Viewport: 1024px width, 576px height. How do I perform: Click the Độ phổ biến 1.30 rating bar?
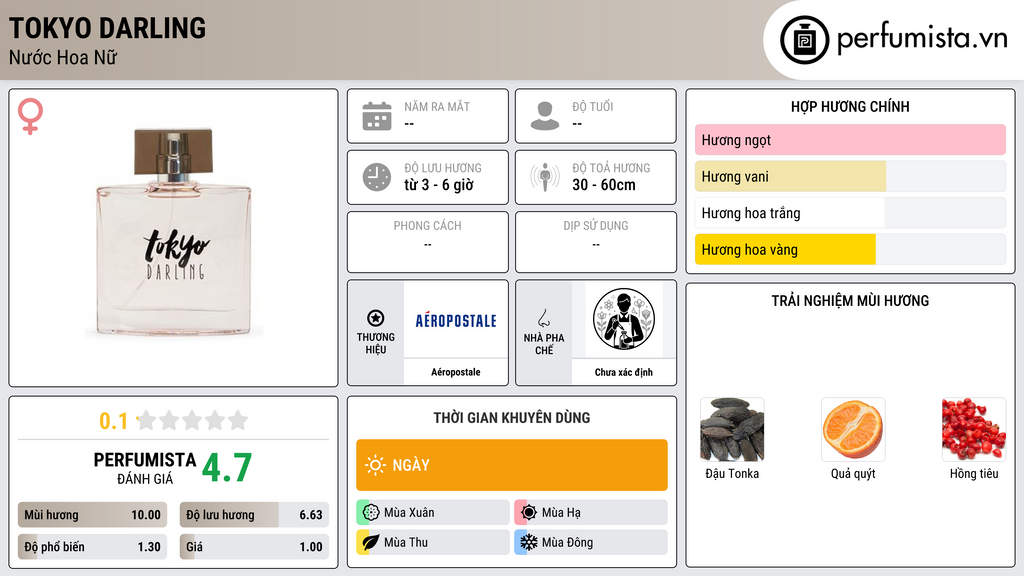pos(92,547)
